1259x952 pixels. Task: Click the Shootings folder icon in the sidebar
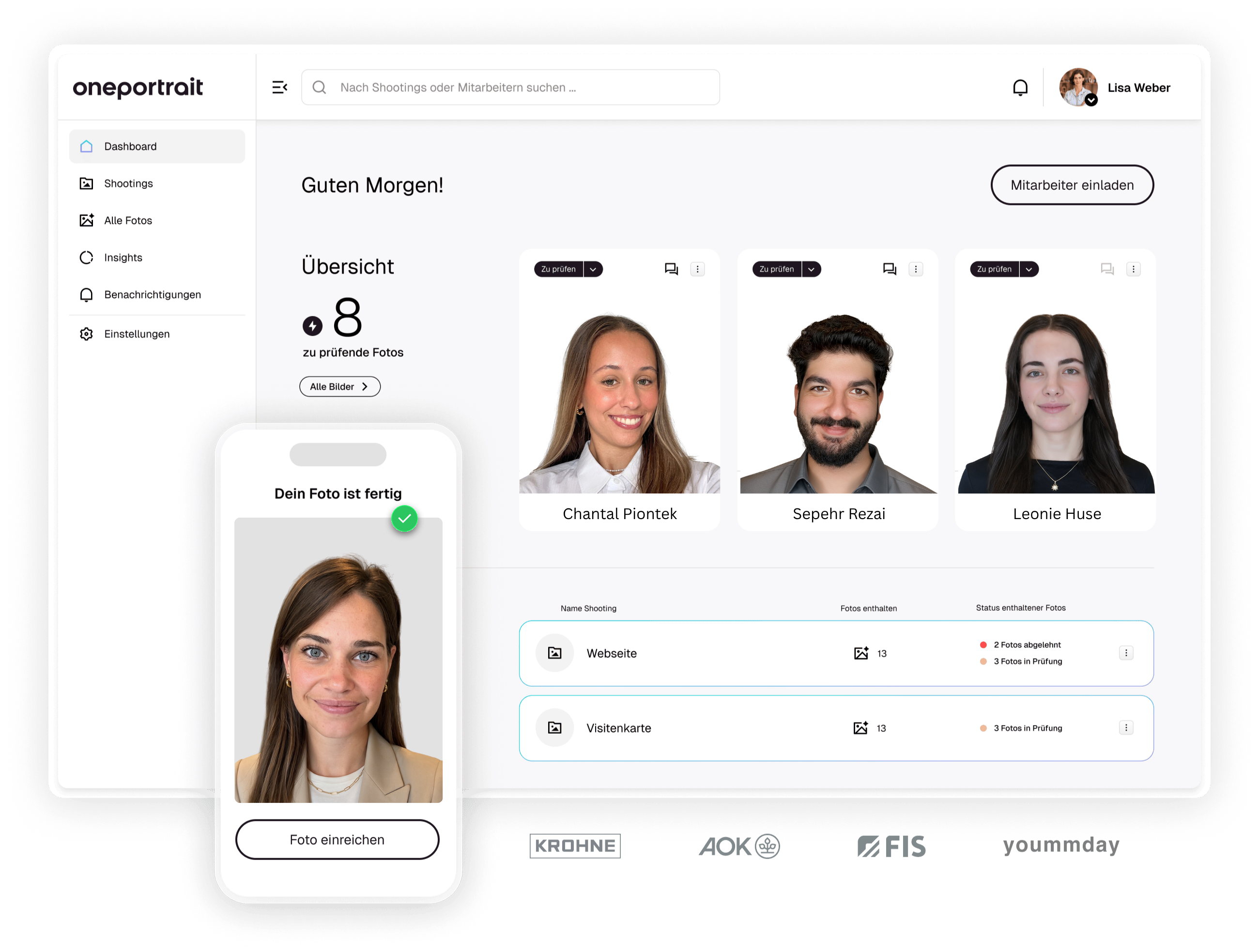(x=87, y=183)
